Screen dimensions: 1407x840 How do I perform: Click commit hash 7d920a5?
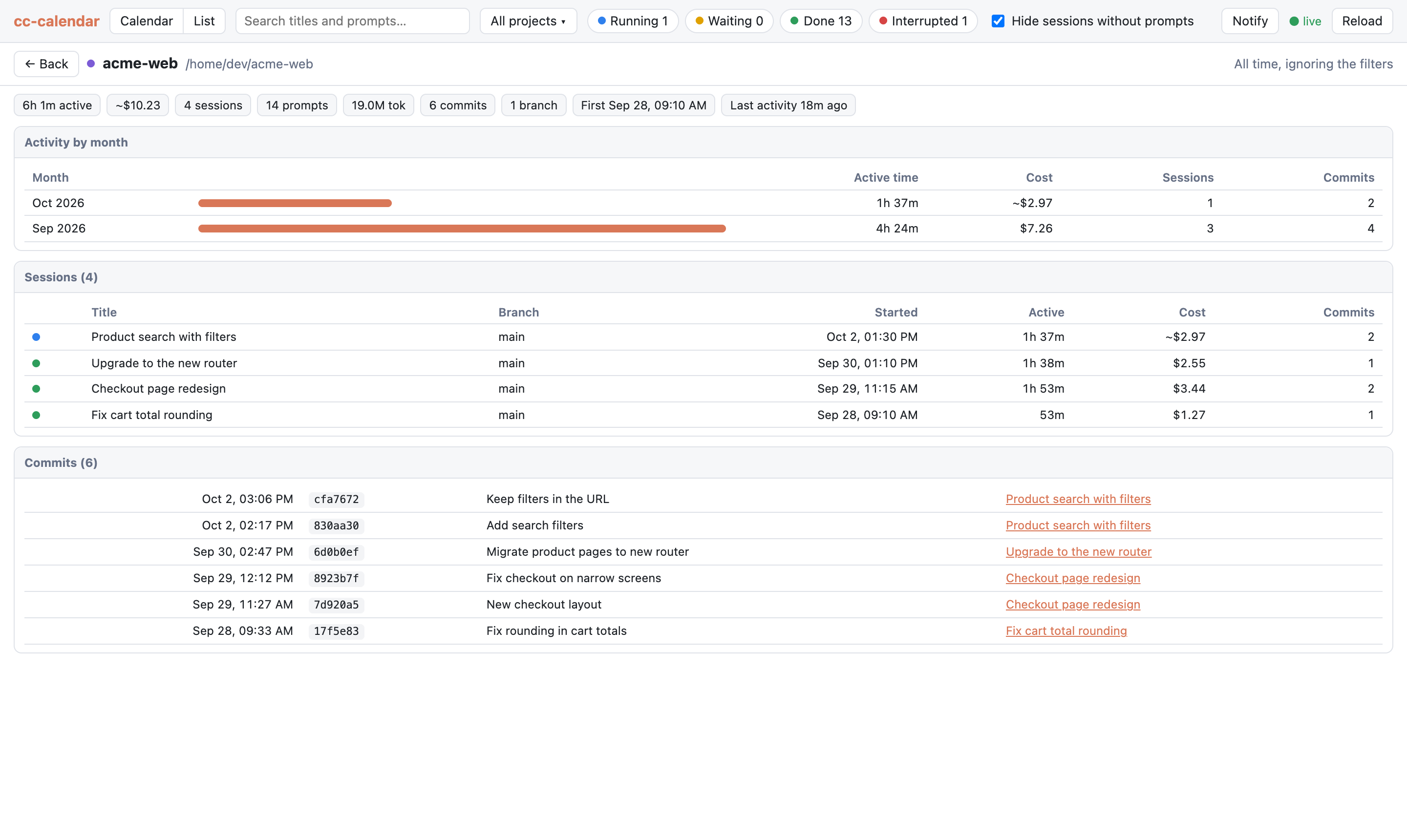click(336, 605)
